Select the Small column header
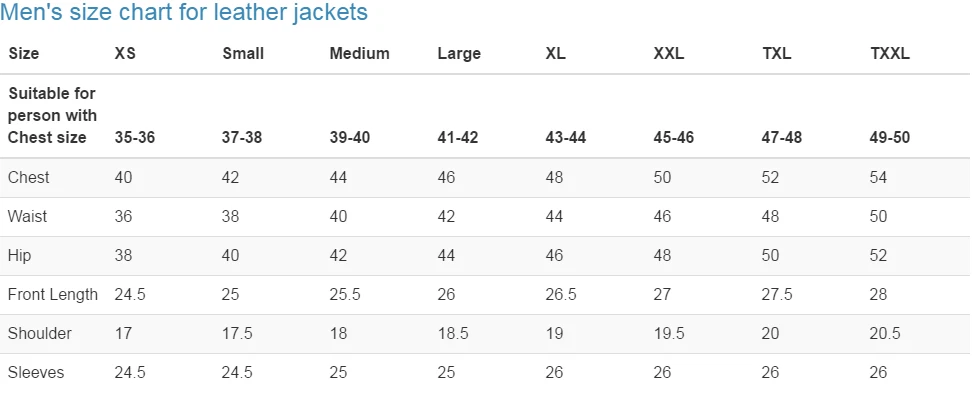 tap(243, 54)
